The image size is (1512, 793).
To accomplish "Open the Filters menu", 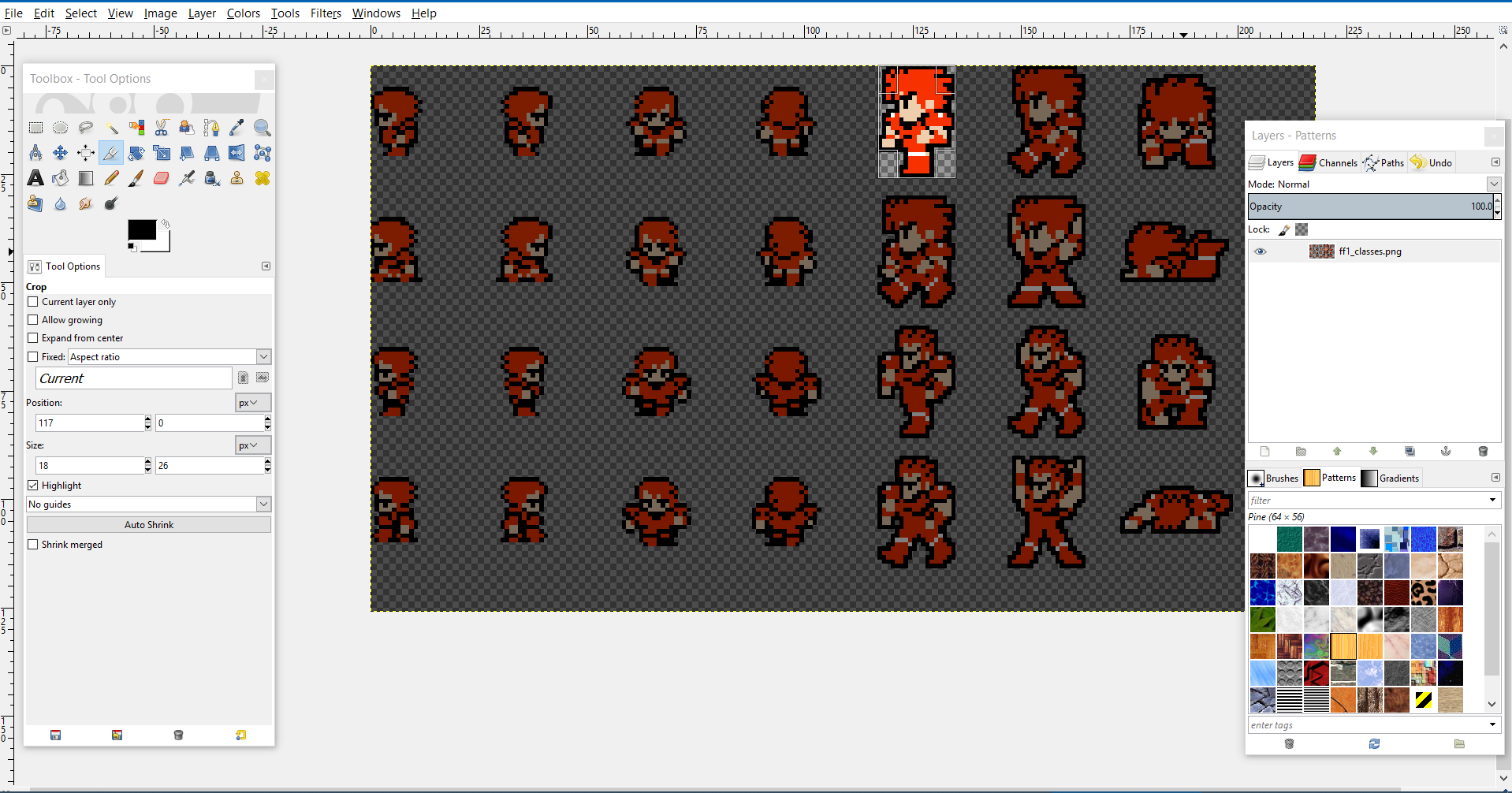I will coord(326,13).
